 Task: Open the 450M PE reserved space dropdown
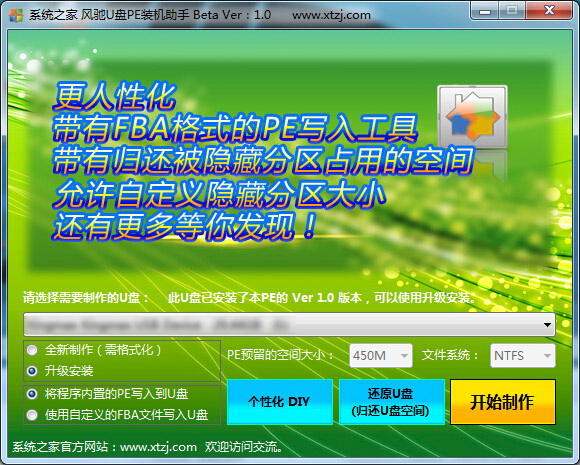pos(381,356)
